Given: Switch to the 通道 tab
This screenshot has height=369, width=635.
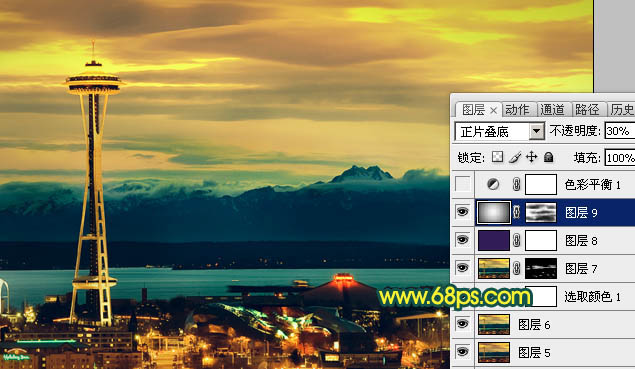Looking at the screenshot, I should pyautogui.click(x=552, y=109).
